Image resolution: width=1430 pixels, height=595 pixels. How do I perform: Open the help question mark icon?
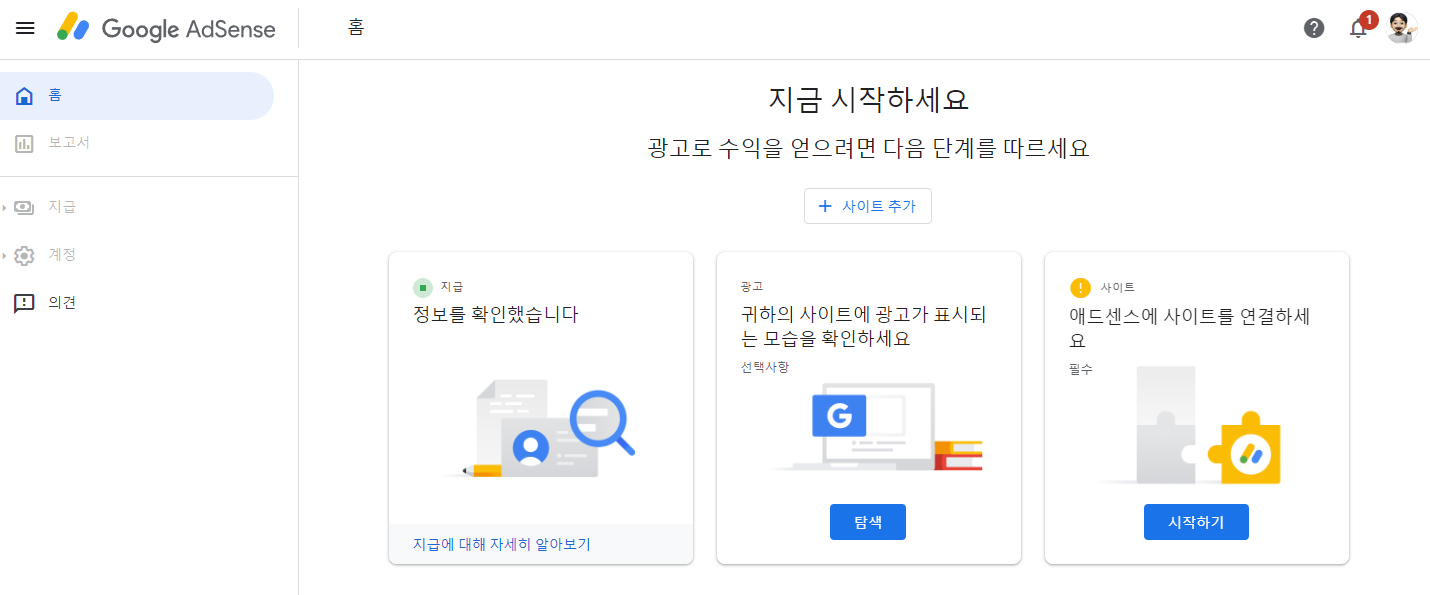coord(1314,28)
